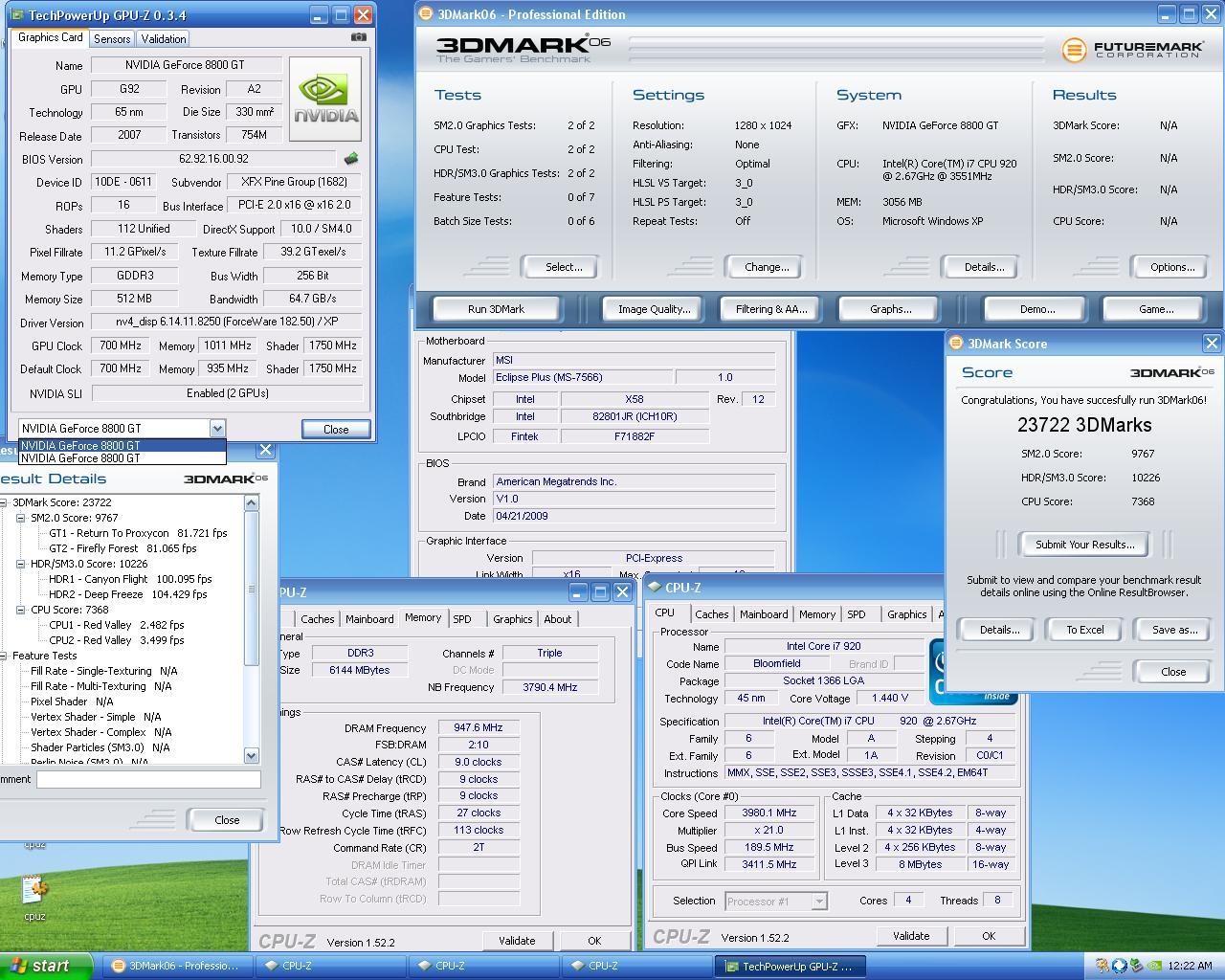Click the NVIDIA logo in GPU-Z

click(x=325, y=100)
